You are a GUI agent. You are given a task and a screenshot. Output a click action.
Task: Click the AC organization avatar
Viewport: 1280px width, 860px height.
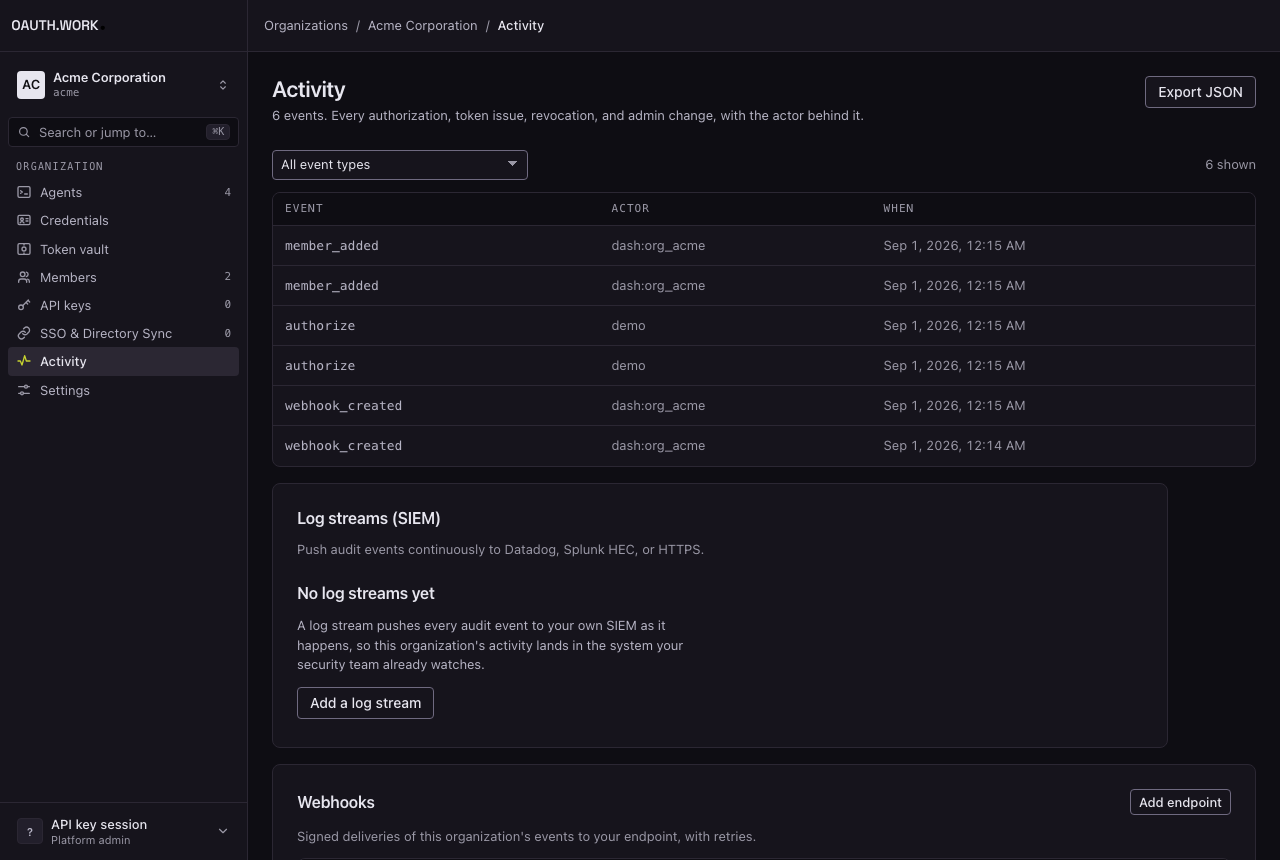[x=31, y=85]
